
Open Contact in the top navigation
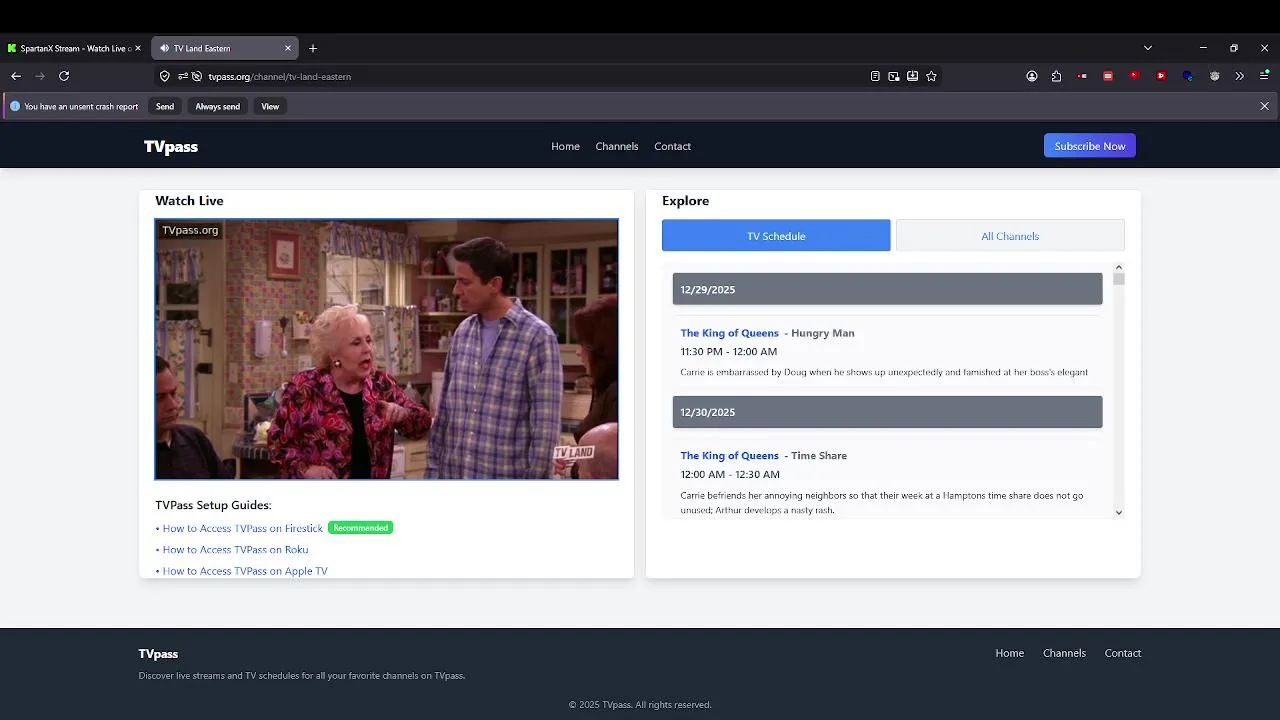(x=672, y=146)
